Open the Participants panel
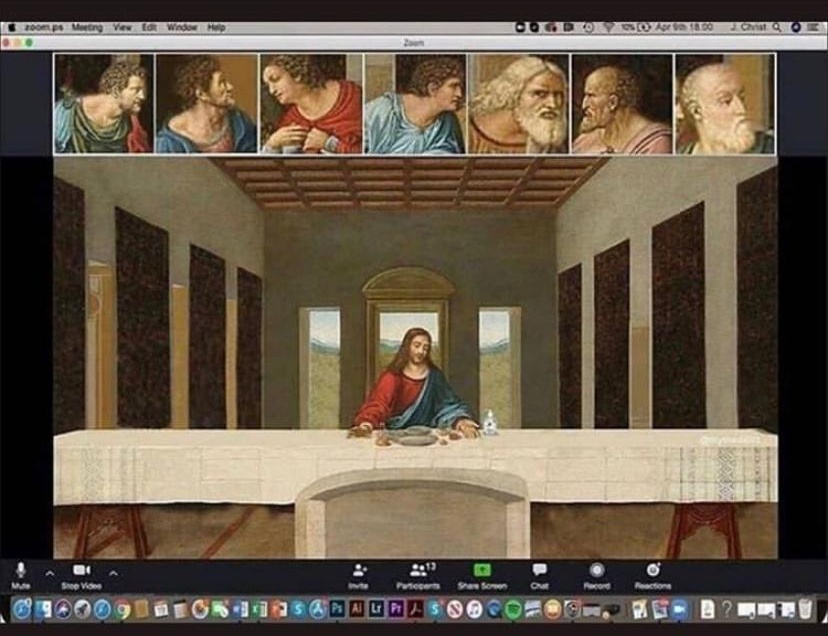The width and height of the screenshot is (828, 636). click(x=418, y=576)
